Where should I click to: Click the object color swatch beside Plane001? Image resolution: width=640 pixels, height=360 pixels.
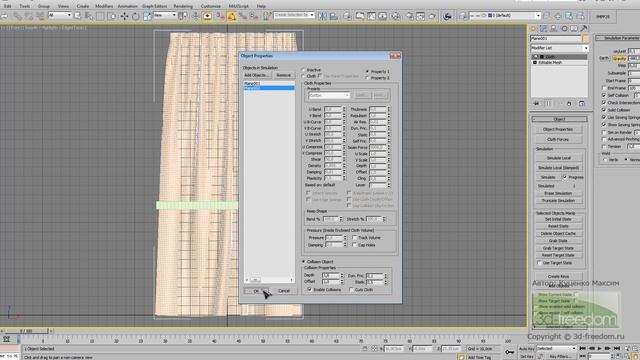[586, 39]
